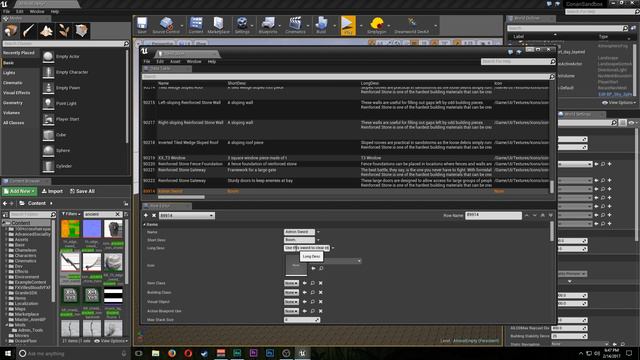Open Building Class None dropdown
The height and width of the screenshot is (360, 640).
pyautogui.click(x=291, y=292)
